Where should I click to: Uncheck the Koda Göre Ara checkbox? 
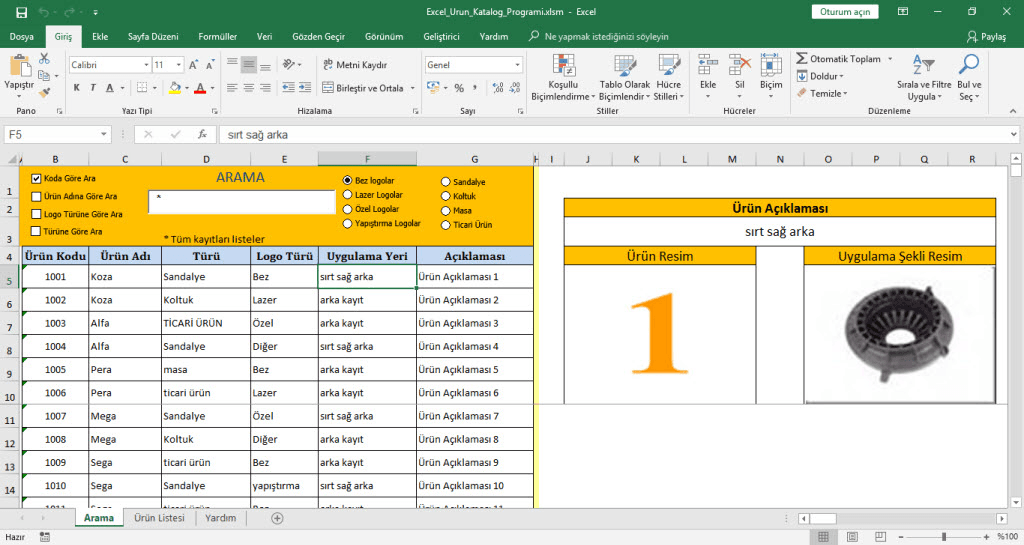click(x=37, y=179)
